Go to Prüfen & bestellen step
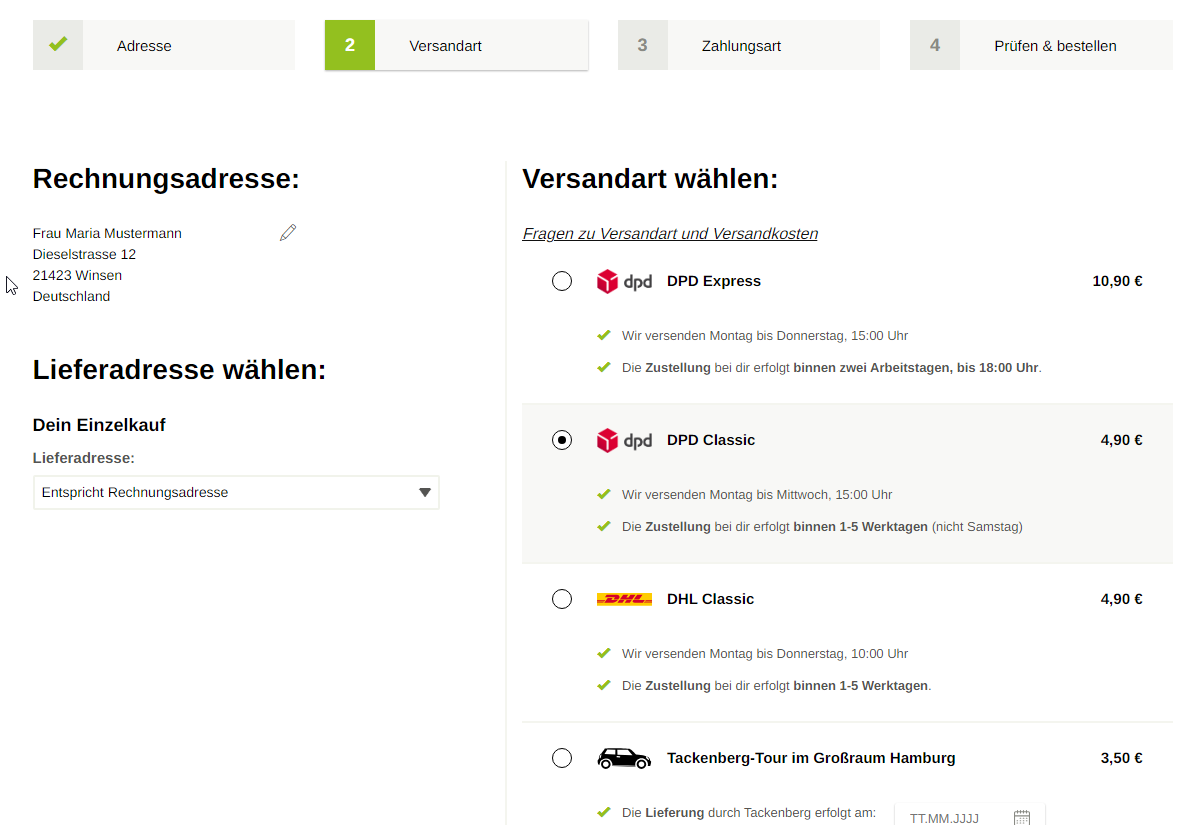The height and width of the screenshot is (825, 1194). pyautogui.click(x=1041, y=45)
